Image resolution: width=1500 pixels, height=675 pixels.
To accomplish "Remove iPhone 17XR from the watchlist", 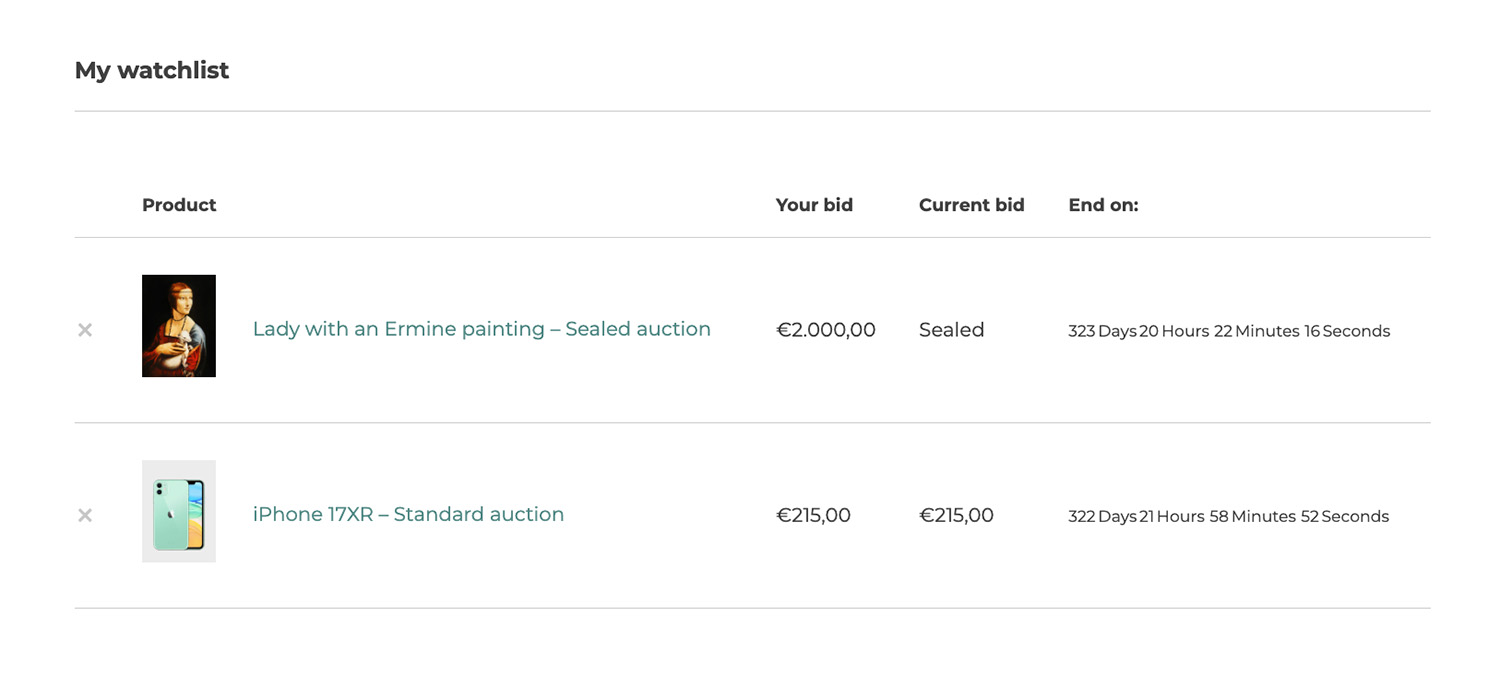I will coord(85,515).
